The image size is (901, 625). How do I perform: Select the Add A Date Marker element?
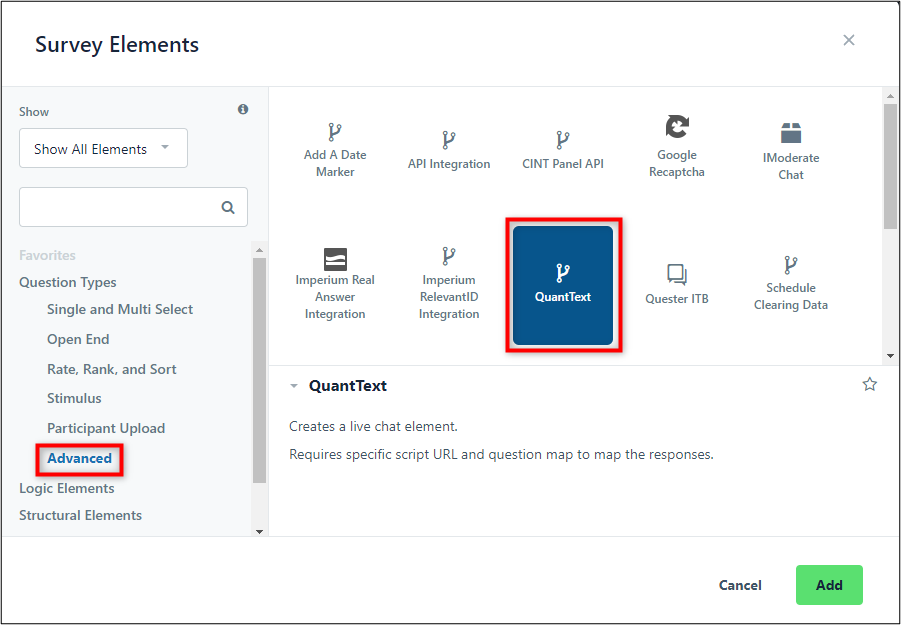(x=334, y=149)
